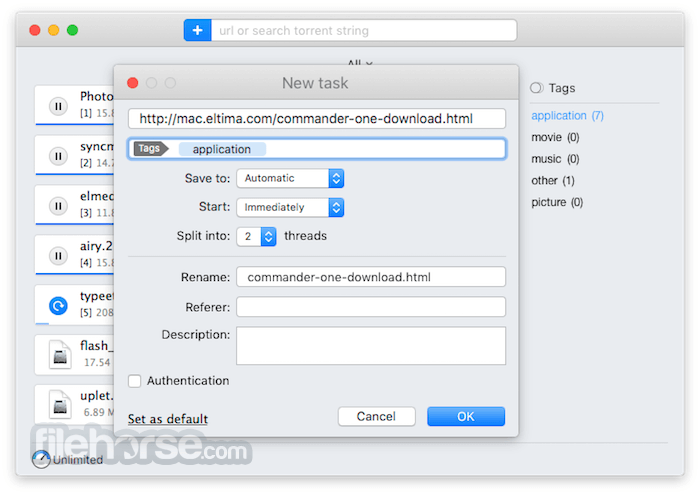Select the application (7) tag
This screenshot has height=495, width=700.
click(x=567, y=116)
